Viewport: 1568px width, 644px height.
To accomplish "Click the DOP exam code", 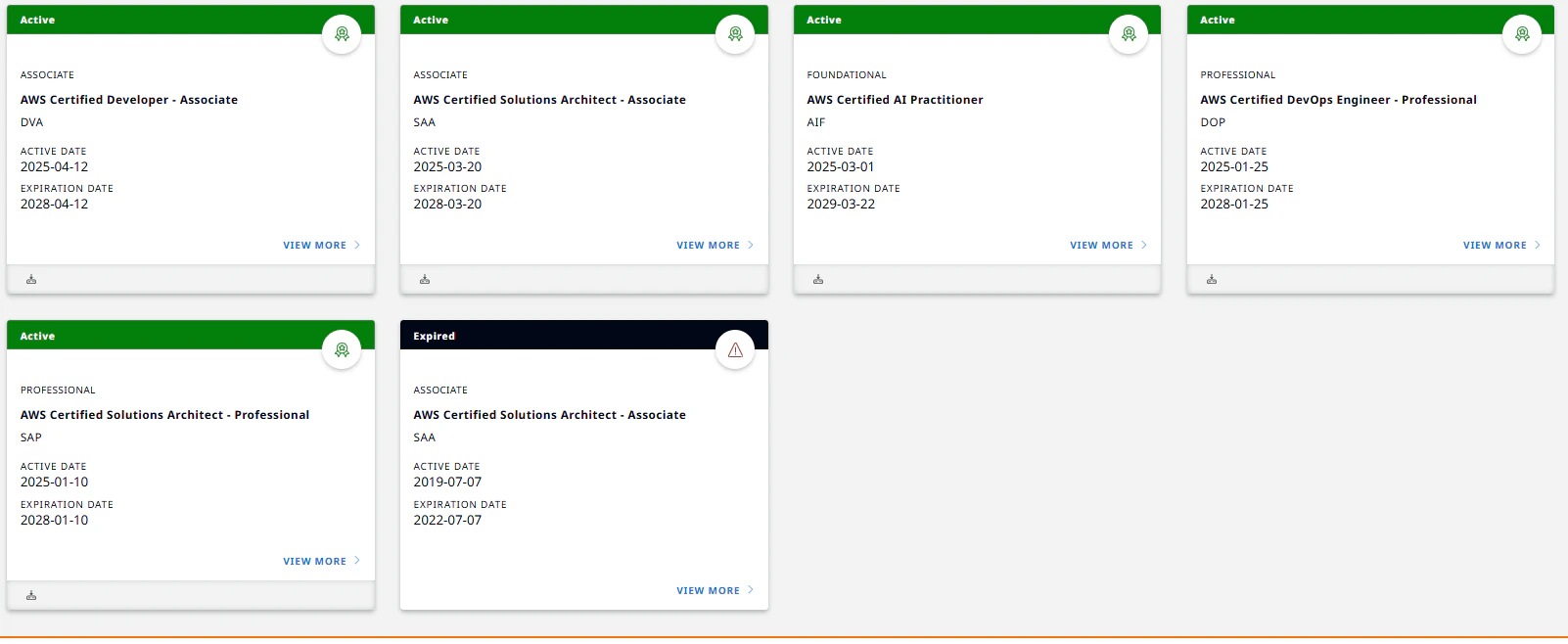I will click(1213, 122).
